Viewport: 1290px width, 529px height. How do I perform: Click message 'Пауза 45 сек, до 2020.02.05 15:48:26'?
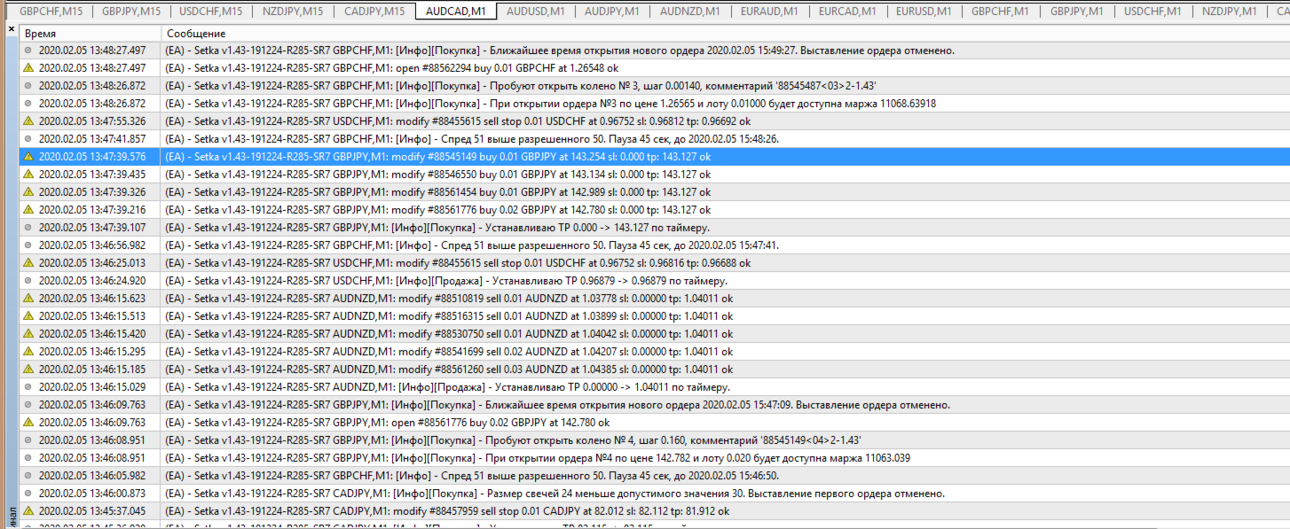(472, 139)
